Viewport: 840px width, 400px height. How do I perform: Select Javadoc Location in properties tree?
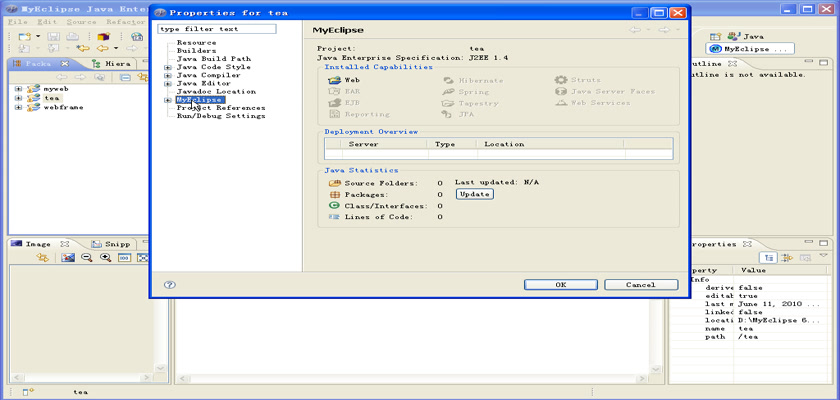click(x=216, y=92)
